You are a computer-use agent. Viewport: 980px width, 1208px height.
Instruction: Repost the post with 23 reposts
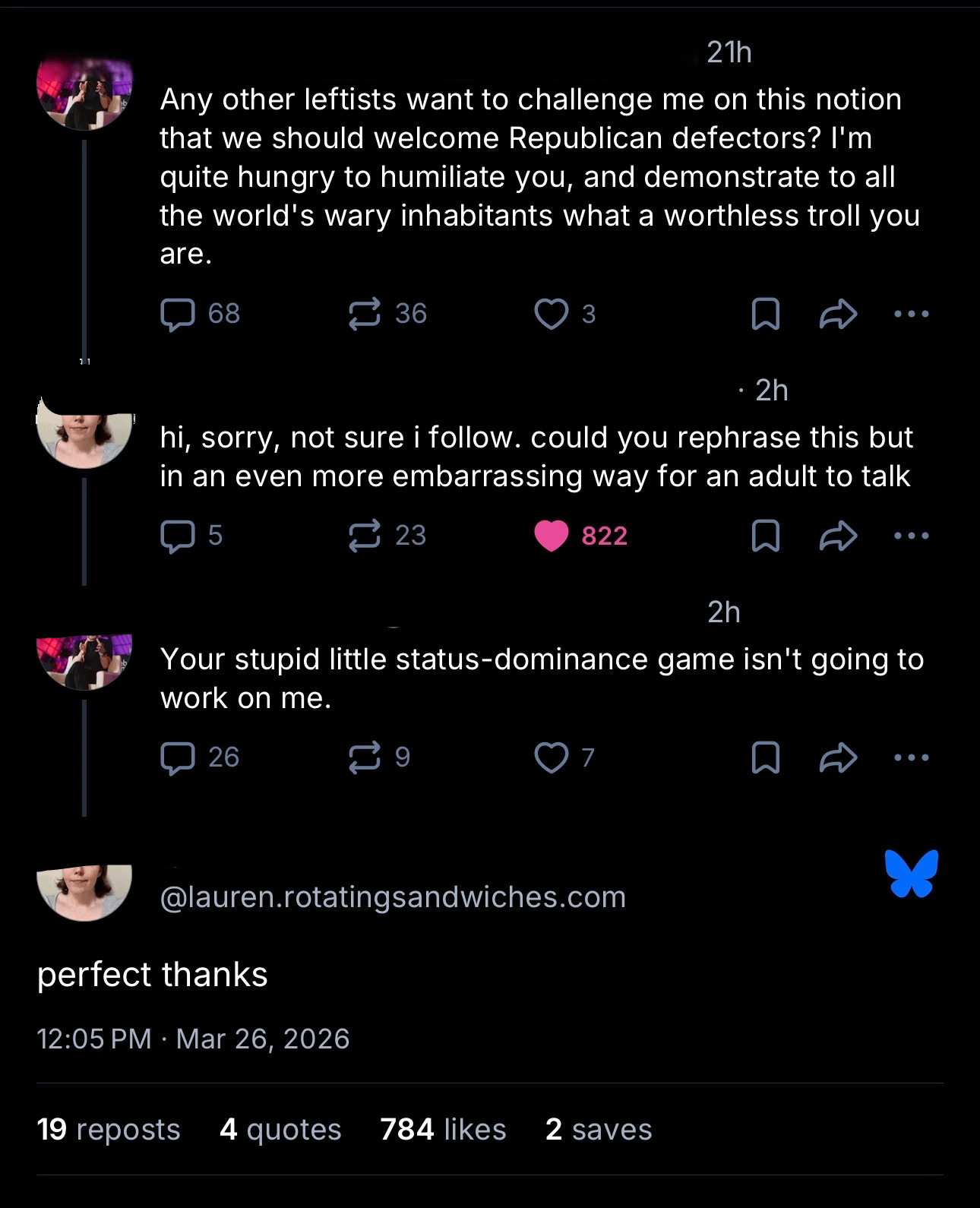[x=364, y=536]
